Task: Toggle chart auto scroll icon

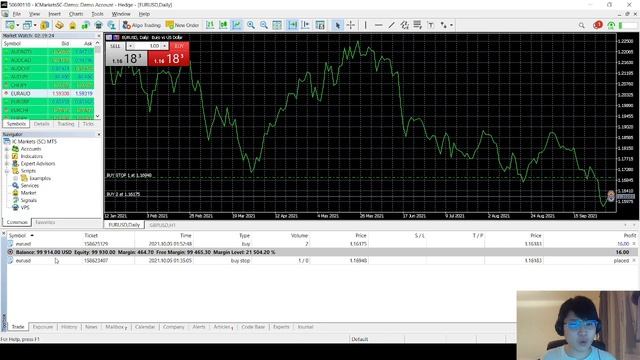Action: tap(293, 25)
